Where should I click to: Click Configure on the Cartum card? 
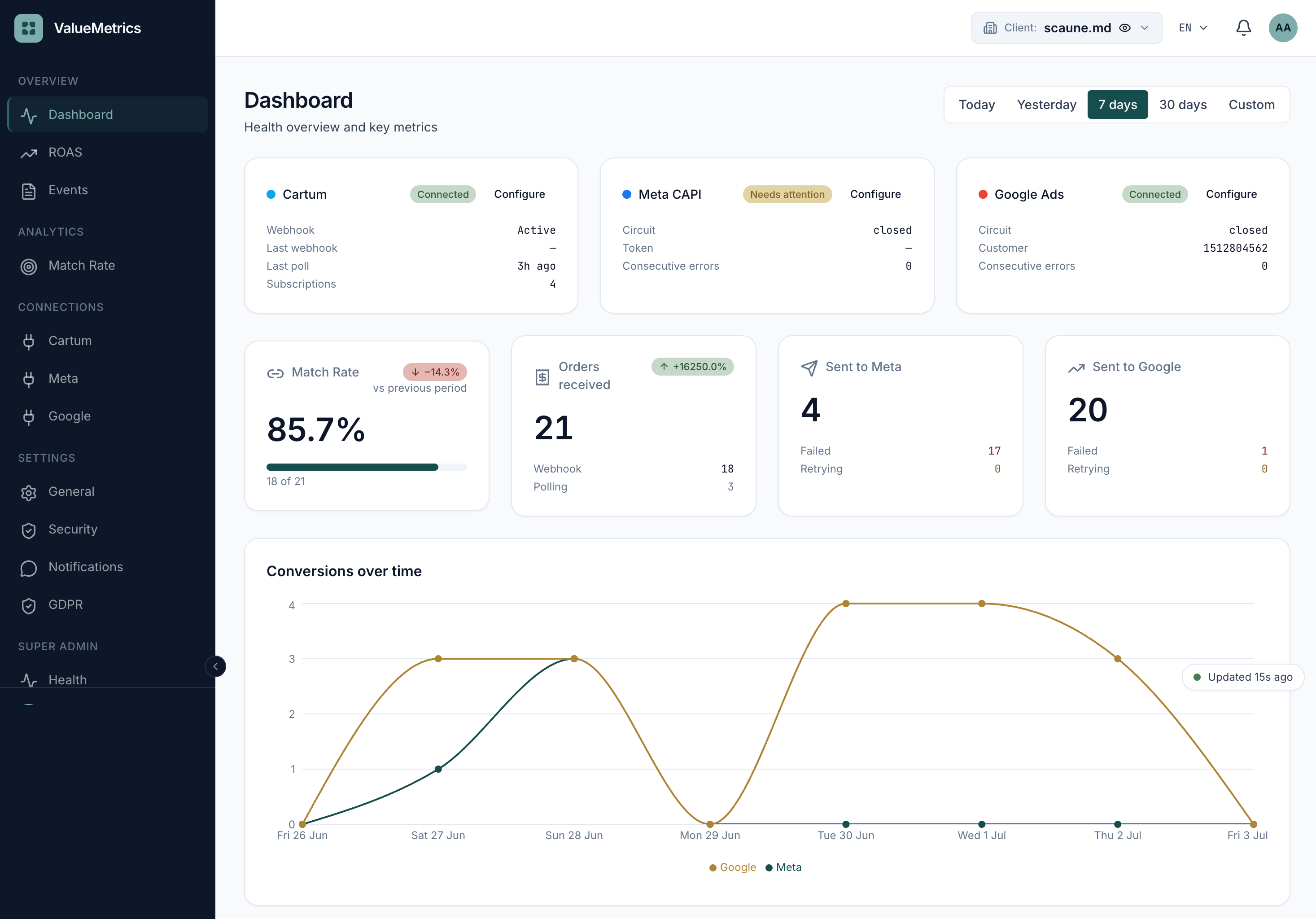[x=519, y=194]
